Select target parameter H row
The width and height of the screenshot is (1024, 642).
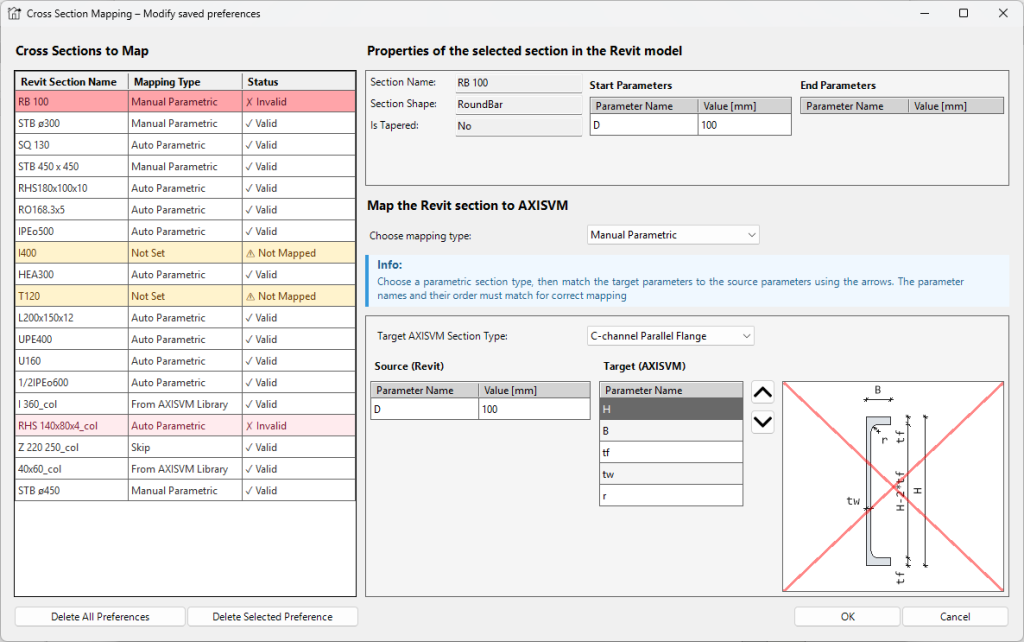[670, 409]
